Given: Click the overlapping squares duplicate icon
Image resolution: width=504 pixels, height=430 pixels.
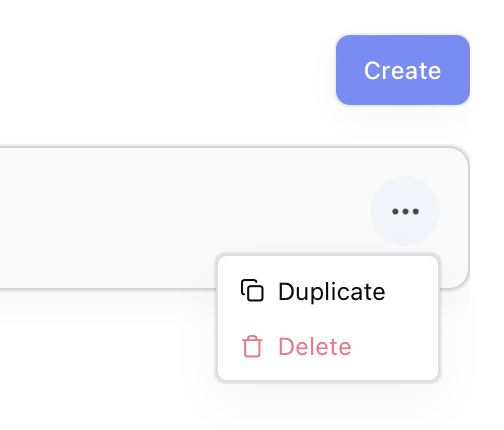Looking at the screenshot, I should [252, 291].
